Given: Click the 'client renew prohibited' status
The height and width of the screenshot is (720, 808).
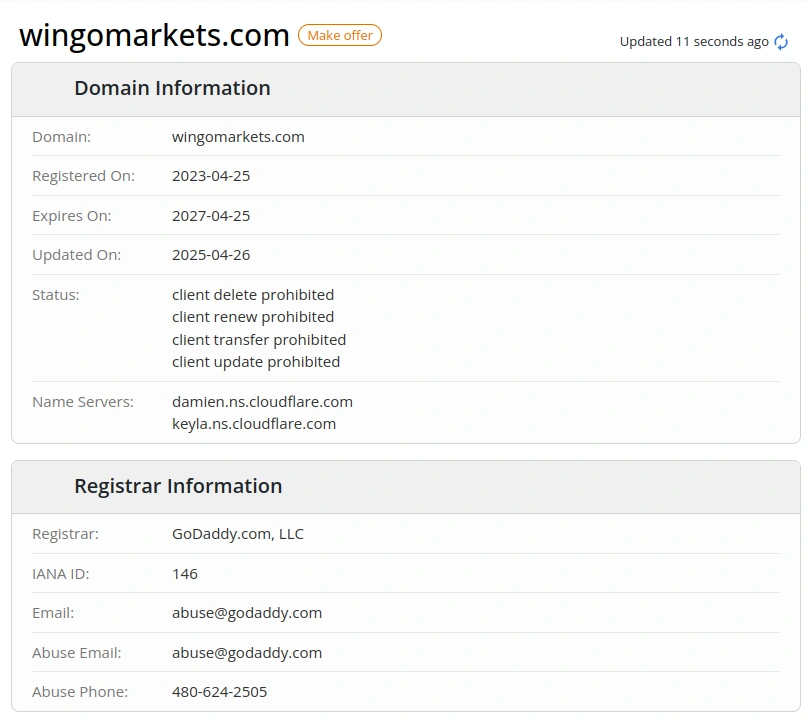Looking at the screenshot, I should click(x=253, y=316).
